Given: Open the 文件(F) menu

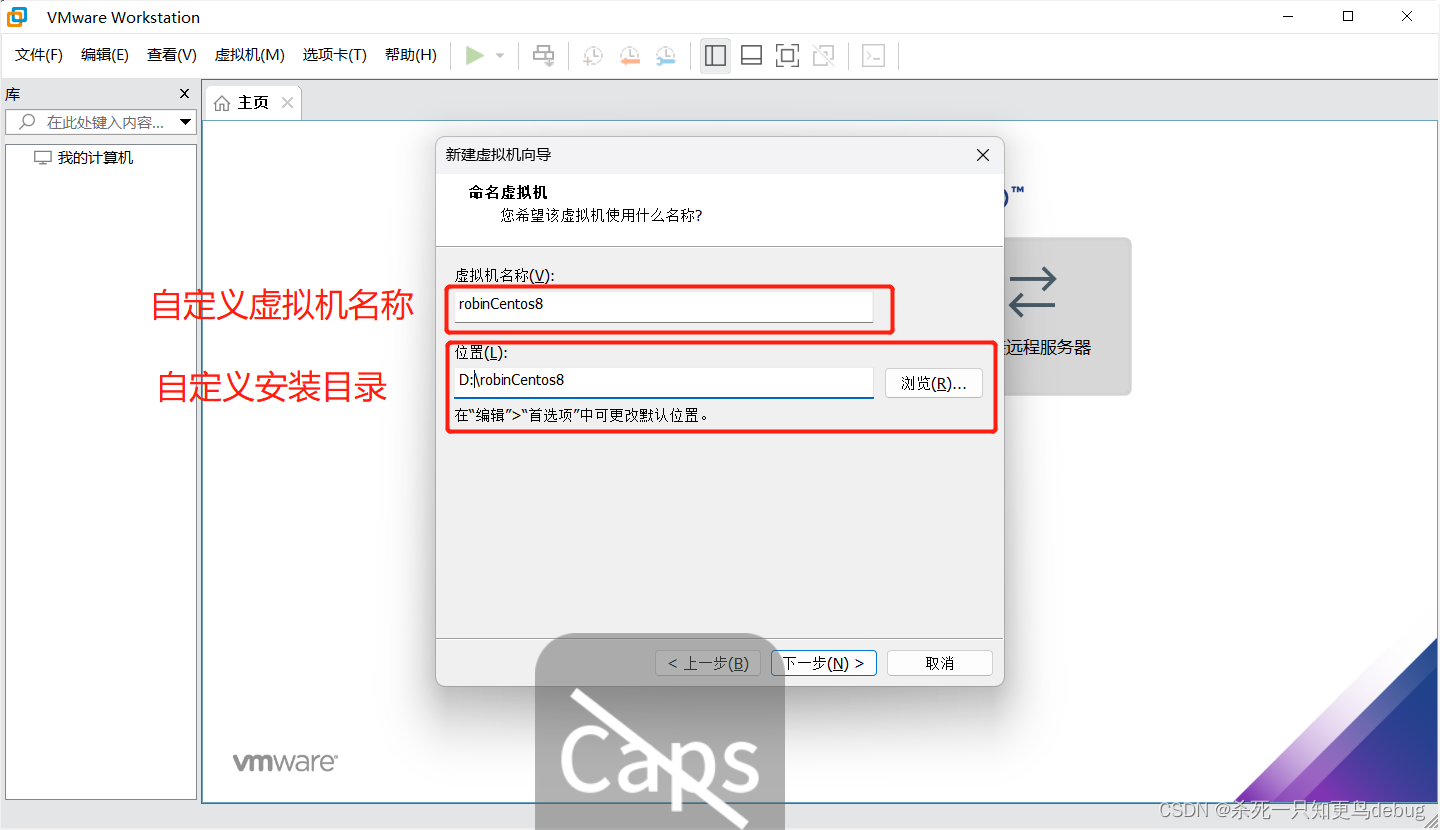Looking at the screenshot, I should 39,55.
